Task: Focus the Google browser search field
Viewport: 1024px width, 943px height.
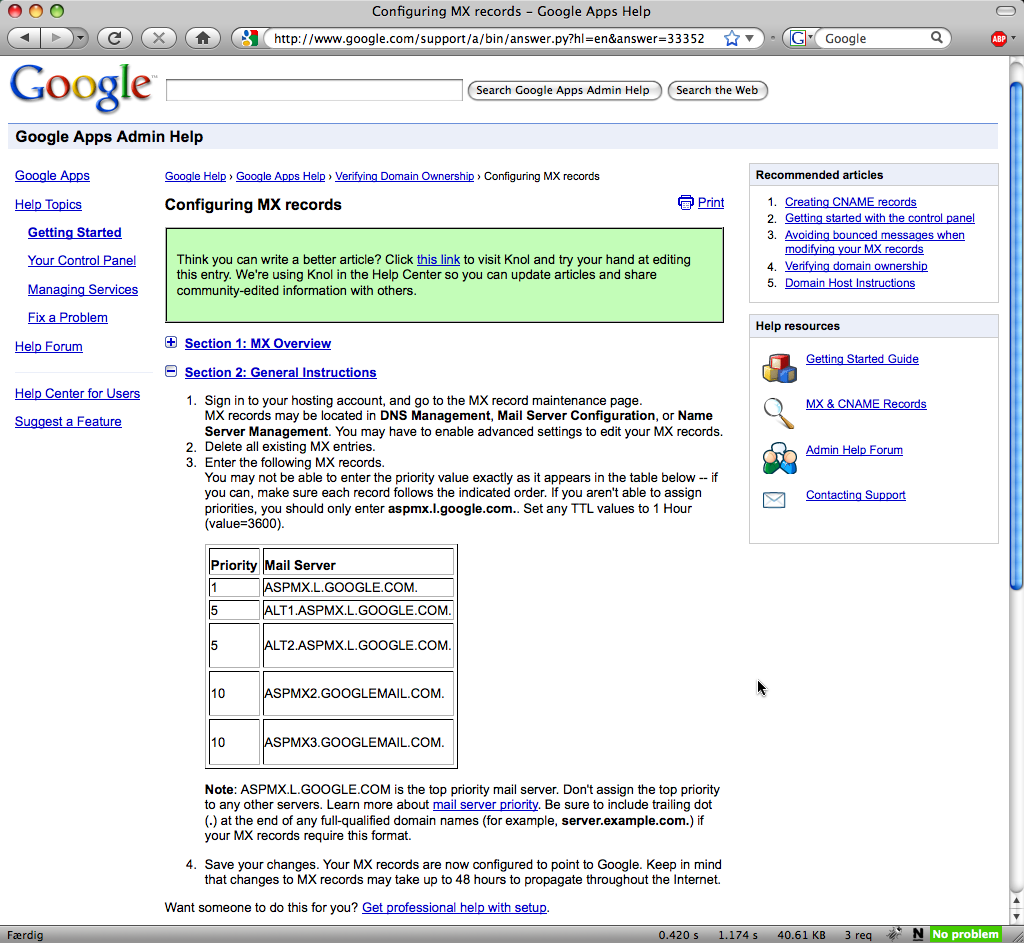Action: click(x=874, y=39)
